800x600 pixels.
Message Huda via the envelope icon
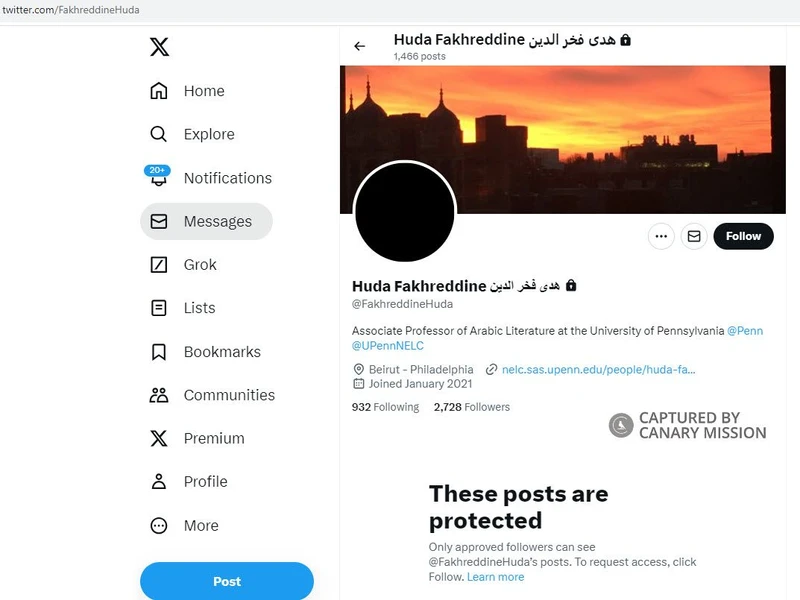(x=694, y=236)
